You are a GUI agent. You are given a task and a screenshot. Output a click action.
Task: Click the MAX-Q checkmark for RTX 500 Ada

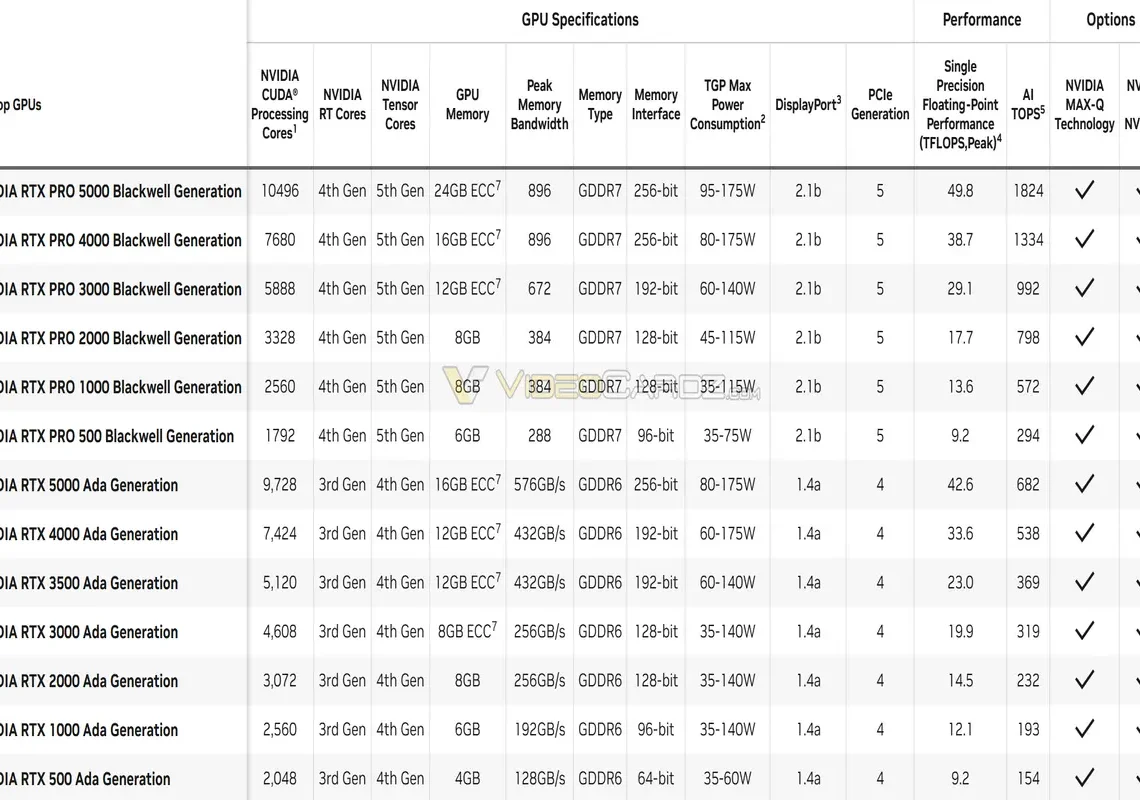click(x=1084, y=778)
